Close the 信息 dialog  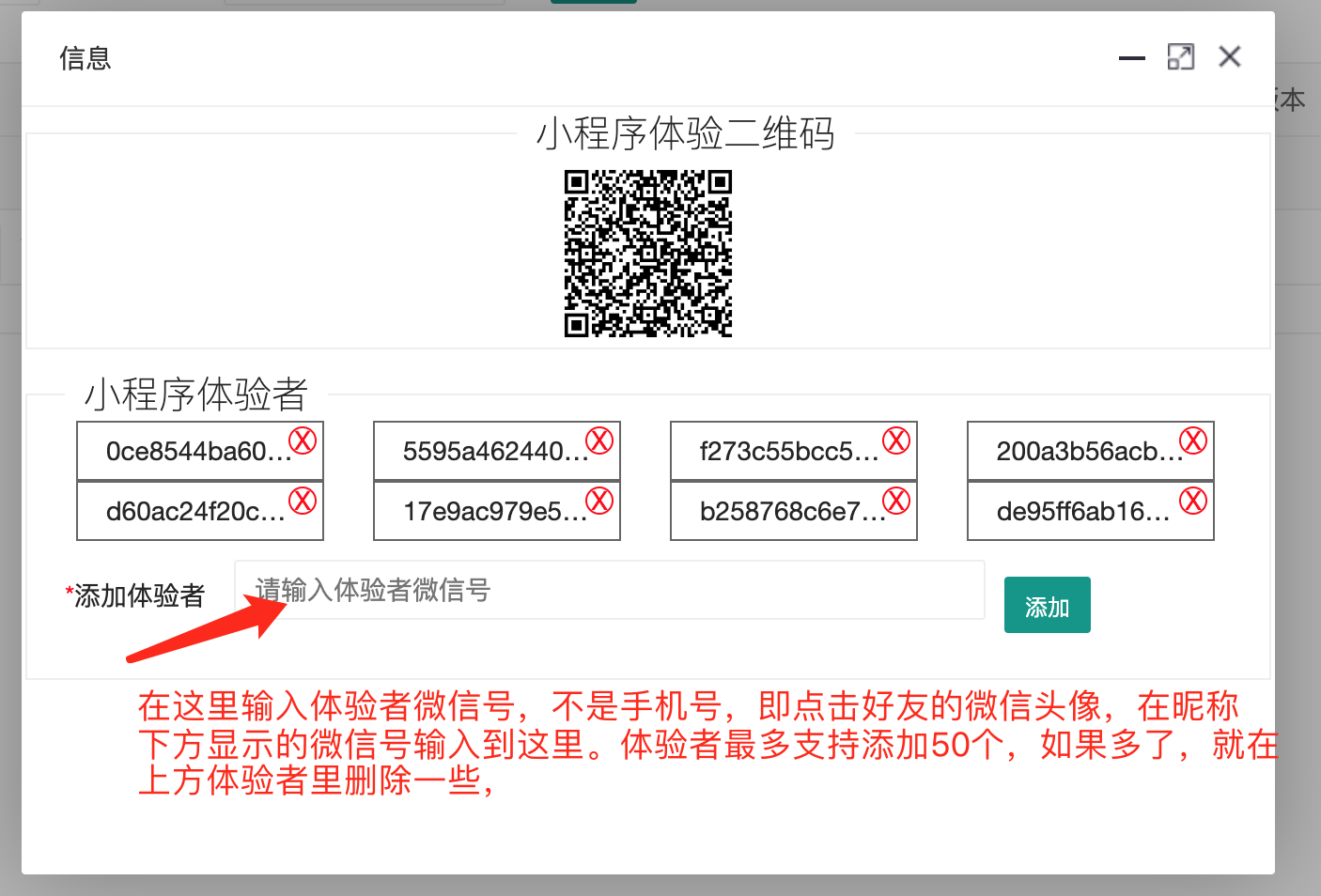tap(1230, 57)
